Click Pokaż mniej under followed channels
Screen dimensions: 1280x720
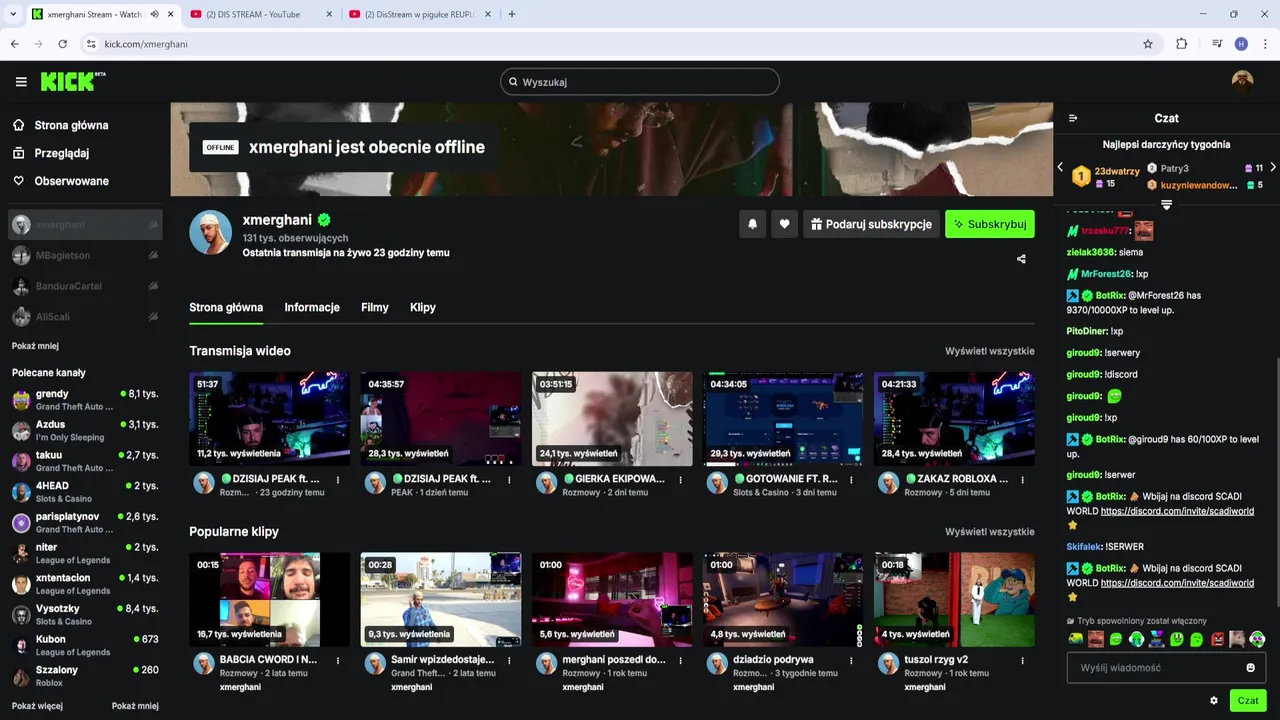(35, 346)
